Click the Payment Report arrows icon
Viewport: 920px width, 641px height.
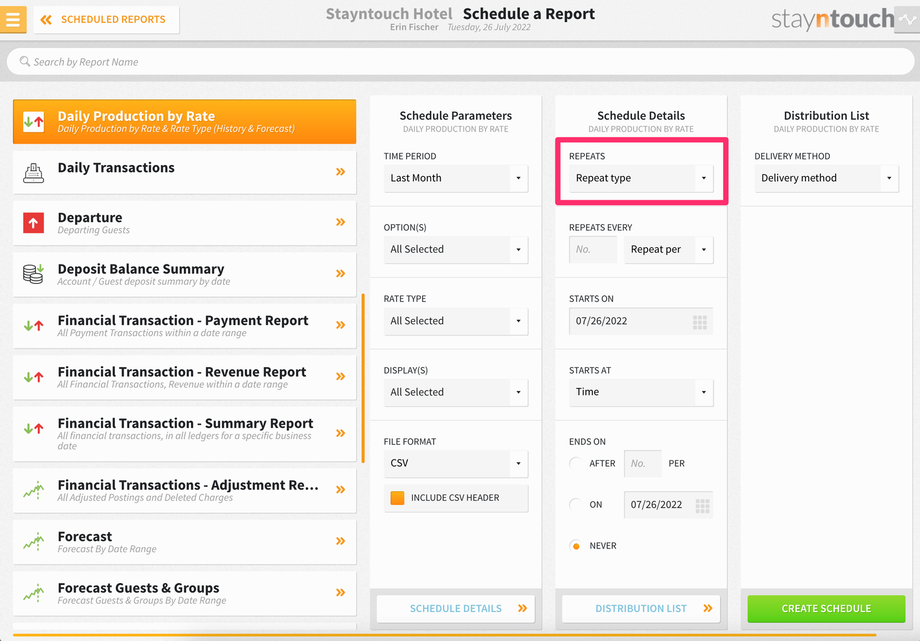[33, 325]
